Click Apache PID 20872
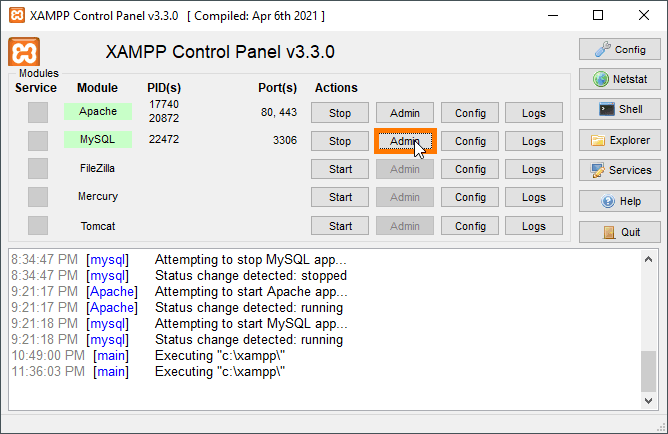 (164, 118)
